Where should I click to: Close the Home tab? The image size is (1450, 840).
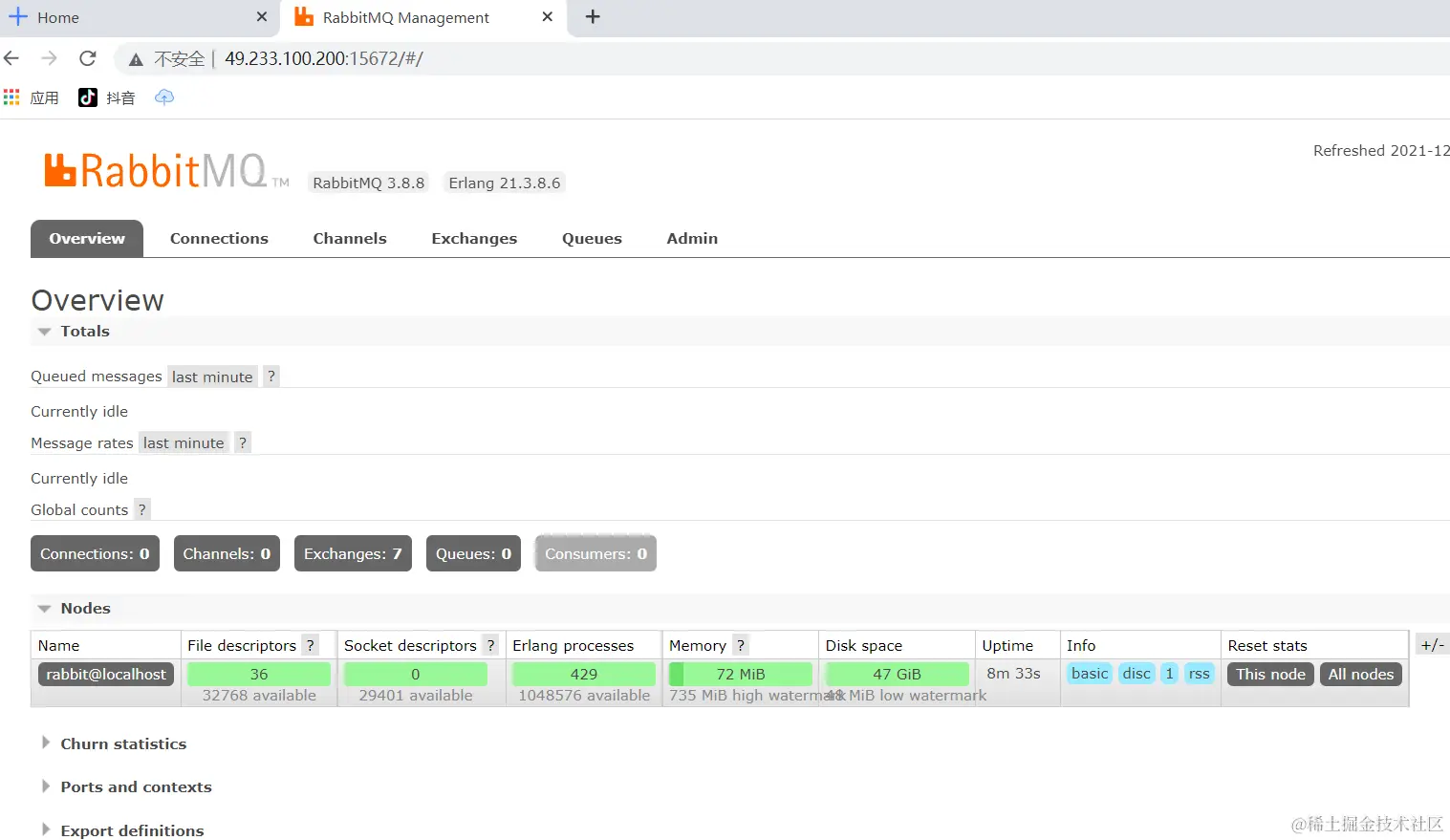[x=262, y=16]
